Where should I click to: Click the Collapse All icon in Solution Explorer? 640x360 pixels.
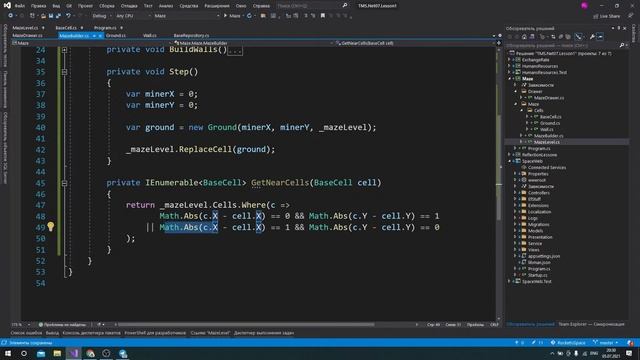tap(561, 37)
